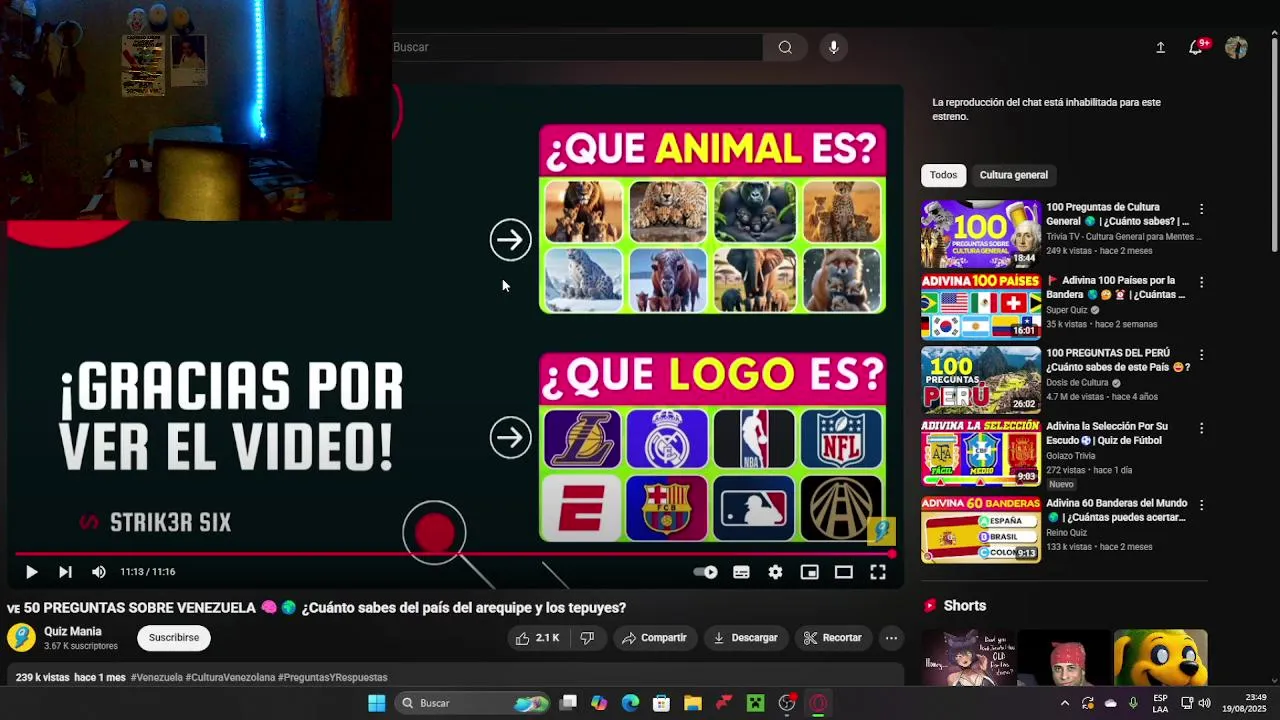
Task: Click the YouTube search input field
Action: coord(577,47)
